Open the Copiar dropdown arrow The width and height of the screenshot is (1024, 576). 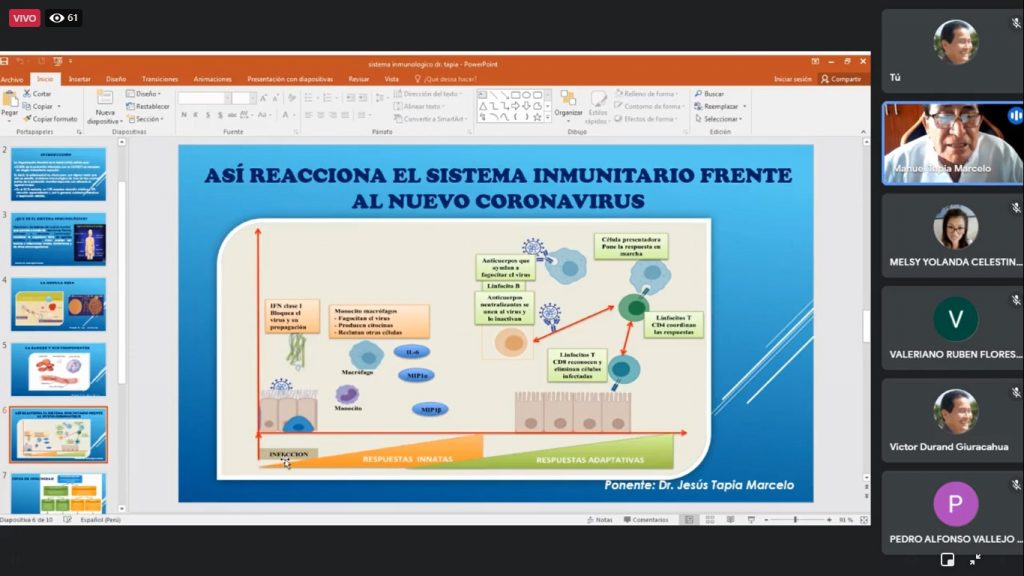point(59,106)
